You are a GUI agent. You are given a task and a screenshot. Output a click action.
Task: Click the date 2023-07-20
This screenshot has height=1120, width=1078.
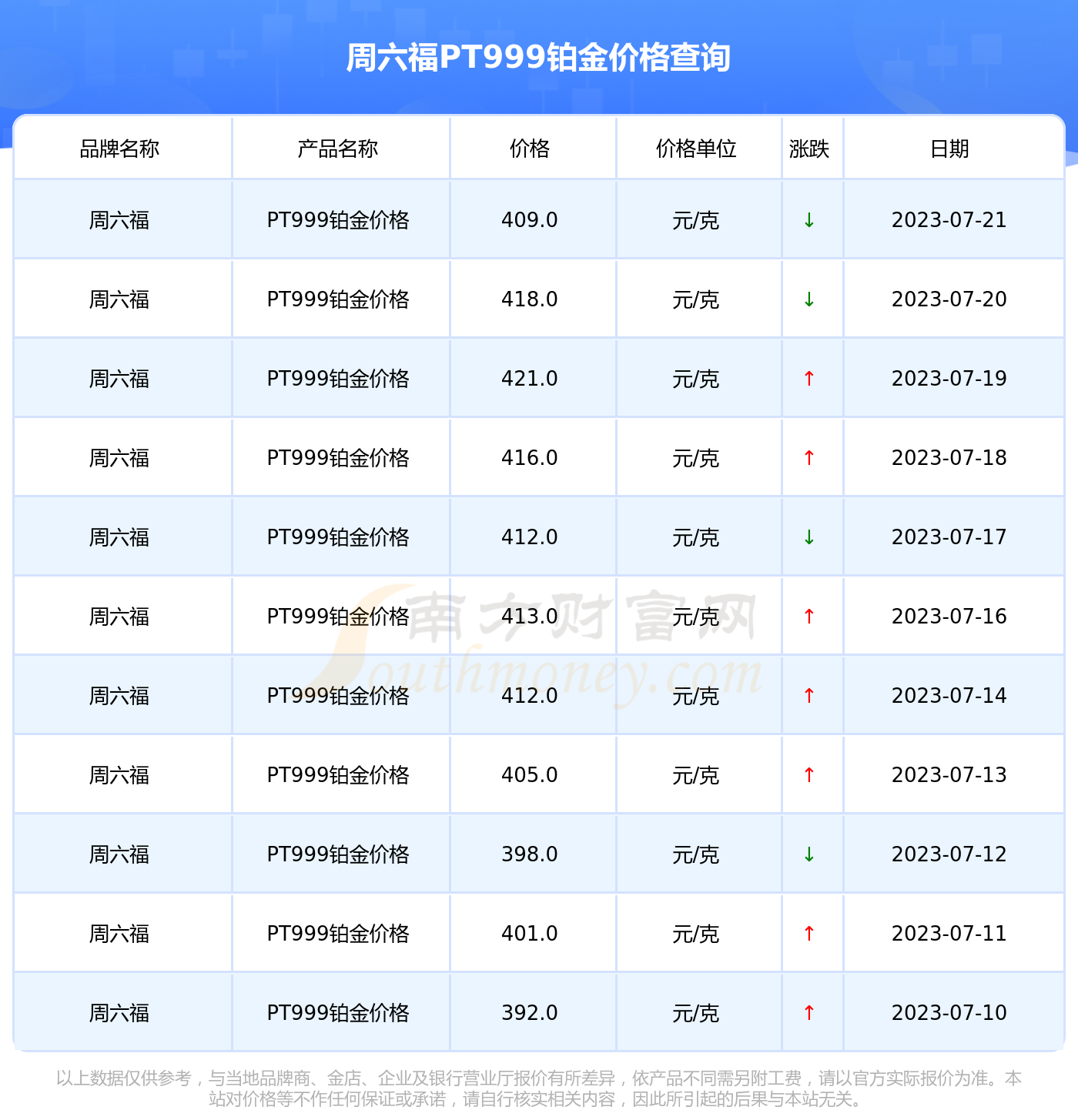coord(949,299)
